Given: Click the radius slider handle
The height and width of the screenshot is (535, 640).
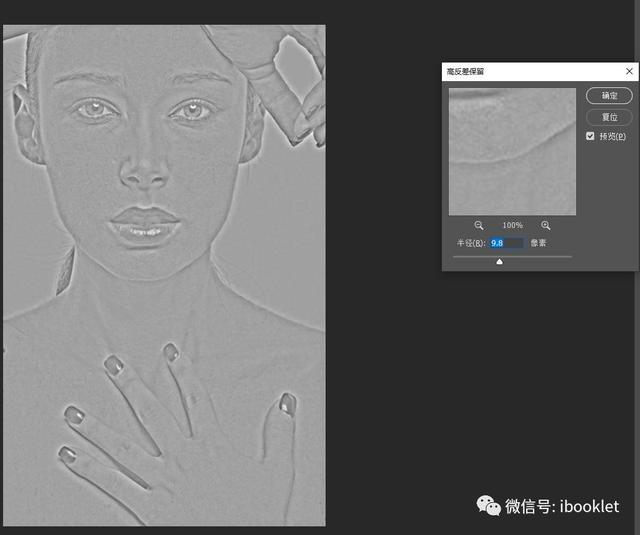Looking at the screenshot, I should pos(499,262).
